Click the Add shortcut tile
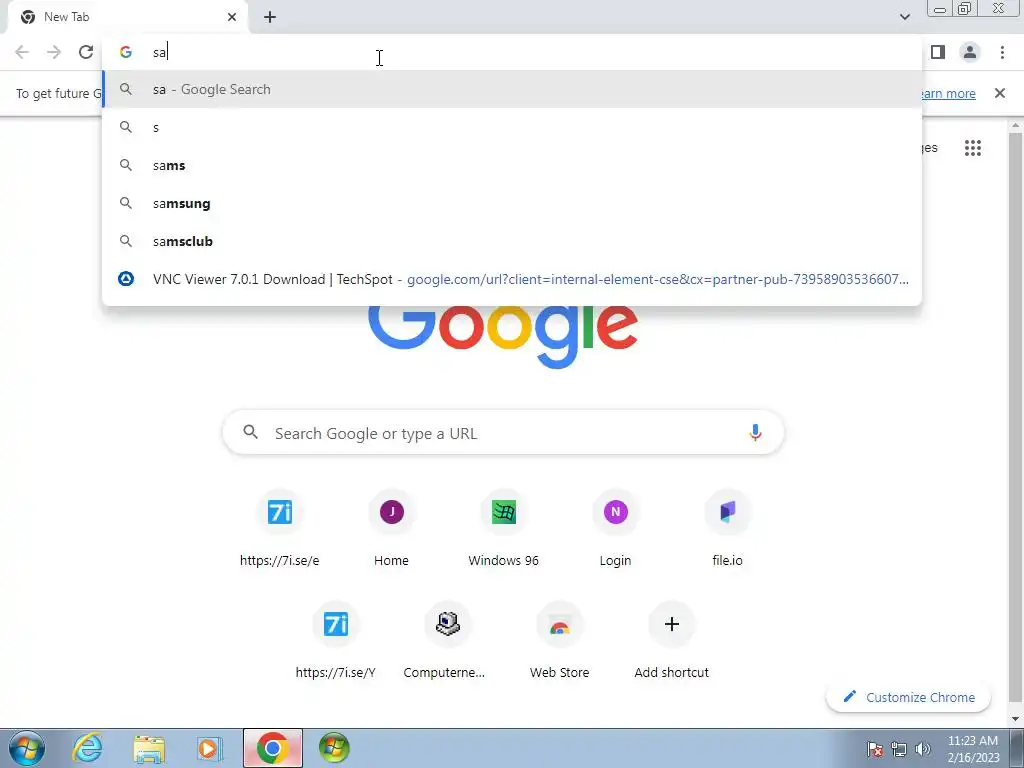The height and width of the screenshot is (768, 1024). [x=671, y=641]
